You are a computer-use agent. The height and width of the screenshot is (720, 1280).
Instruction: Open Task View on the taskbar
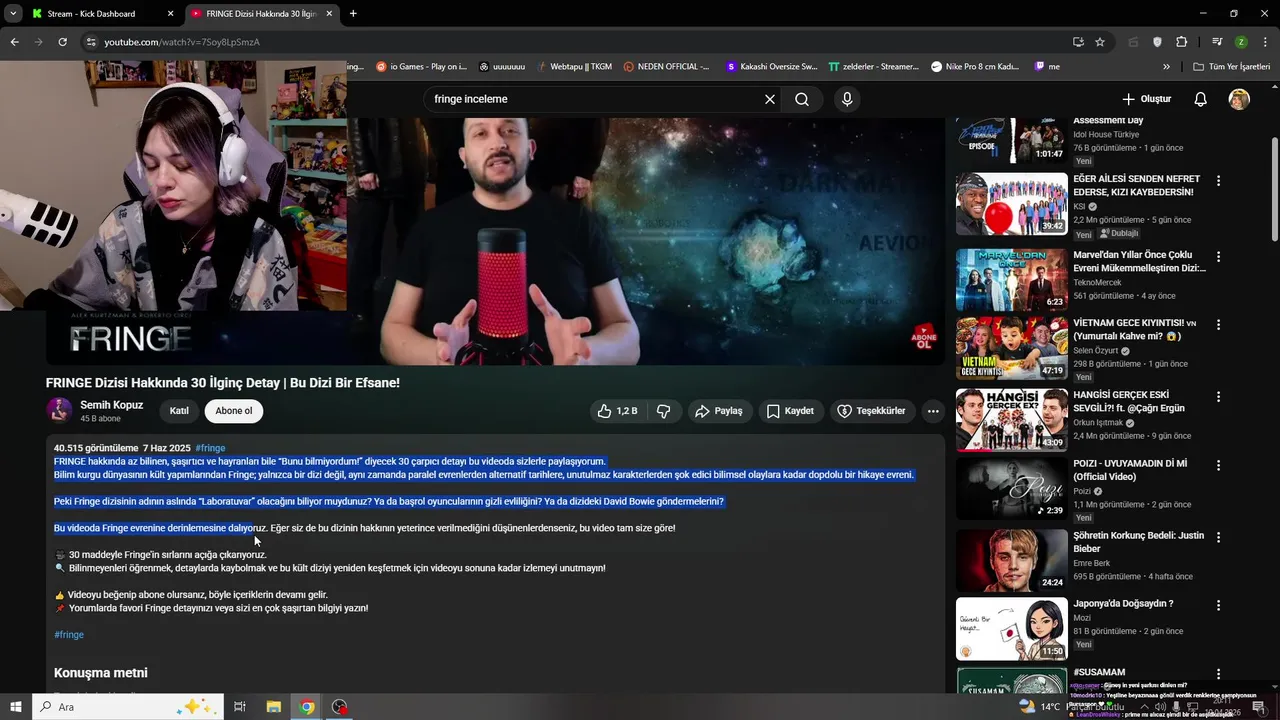pyautogui.click(x=240, y=707)
